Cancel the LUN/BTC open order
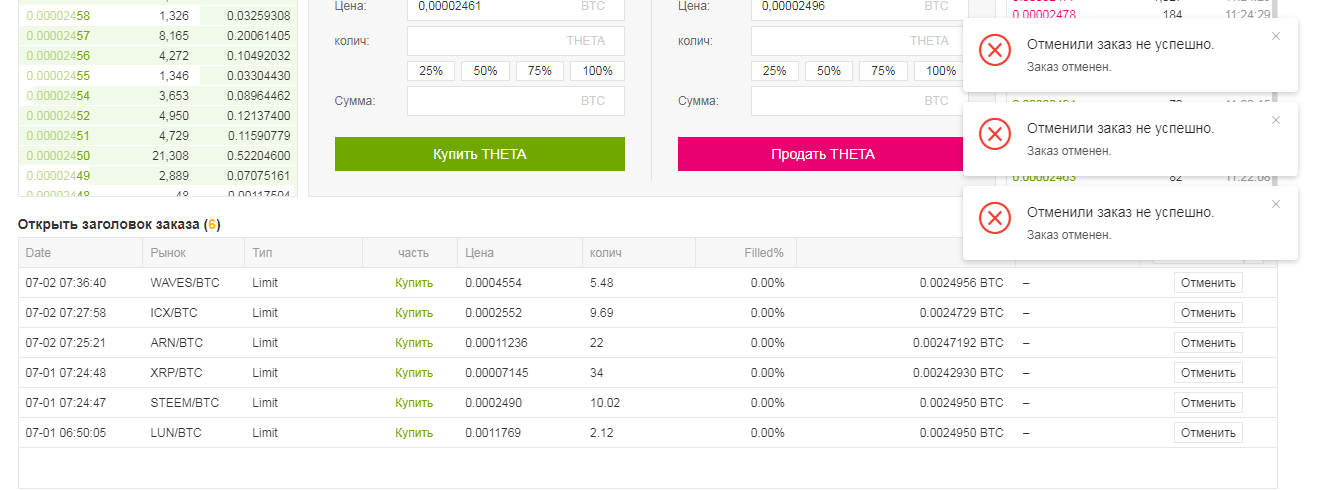This screenshot has height=490, width=1318. (x=1208, y=433)
